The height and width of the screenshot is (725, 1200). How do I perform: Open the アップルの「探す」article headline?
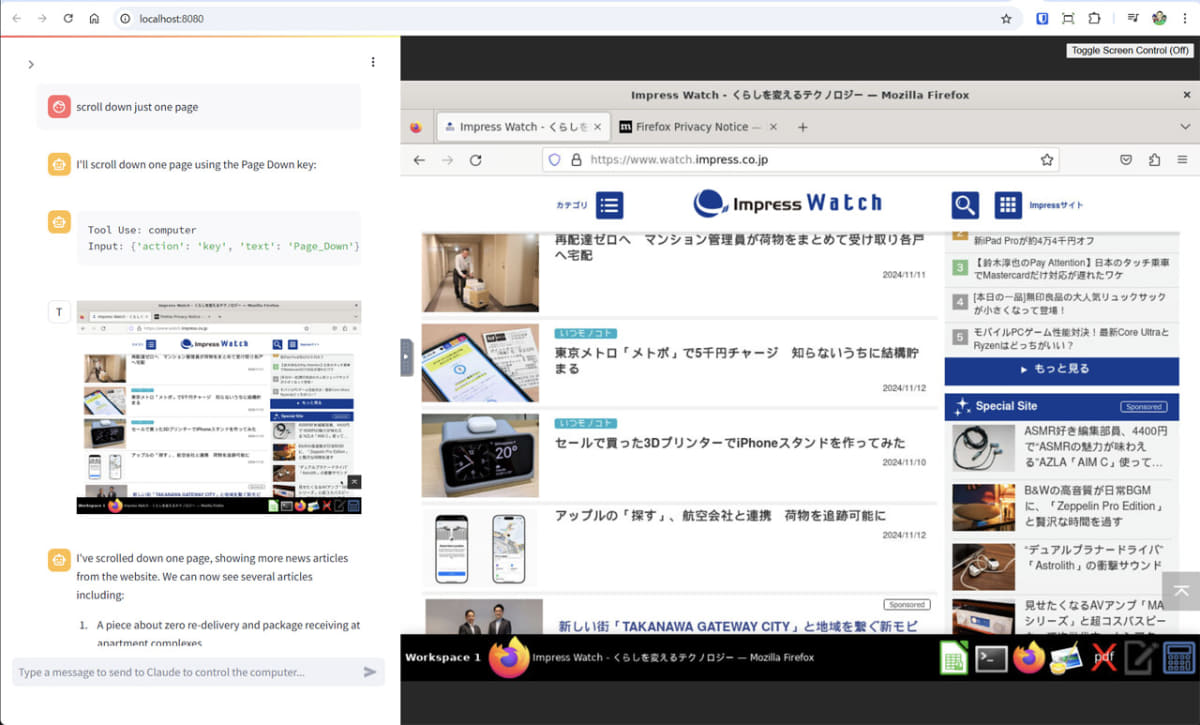click(720, 516)
